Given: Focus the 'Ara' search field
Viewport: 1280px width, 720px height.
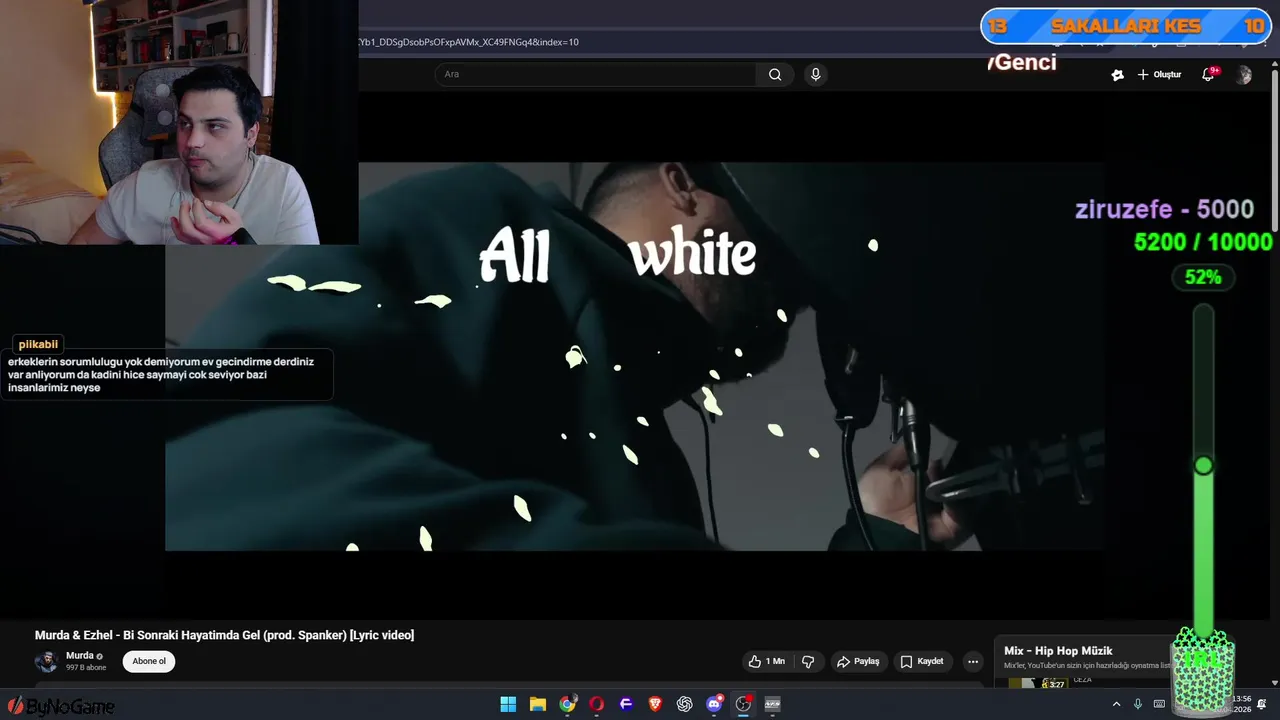Looking at the screenshot, I should point(595,74).
